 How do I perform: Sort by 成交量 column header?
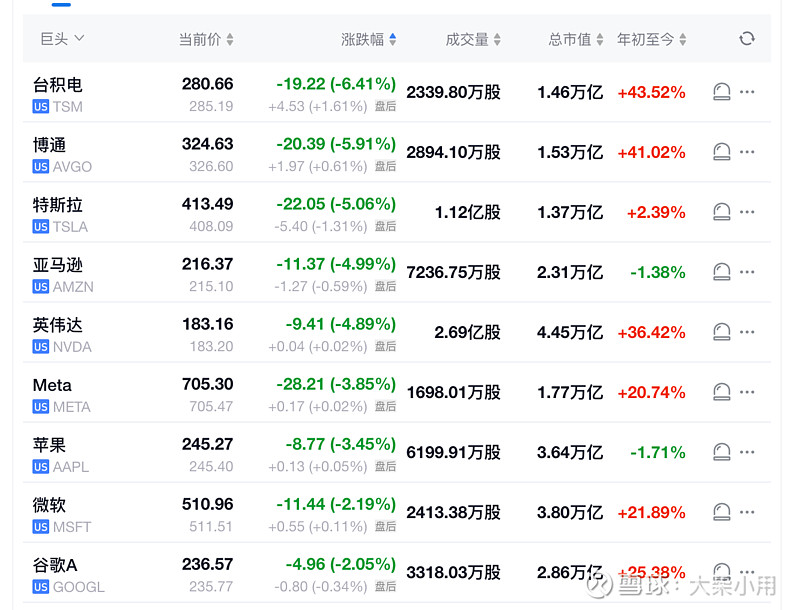pyautogui.click(x=473, y=40)
